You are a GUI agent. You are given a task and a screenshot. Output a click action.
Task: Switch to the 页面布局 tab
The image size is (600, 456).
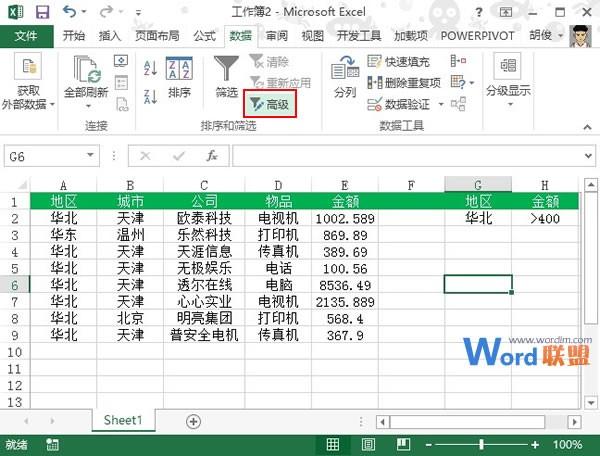coord(157,36)
